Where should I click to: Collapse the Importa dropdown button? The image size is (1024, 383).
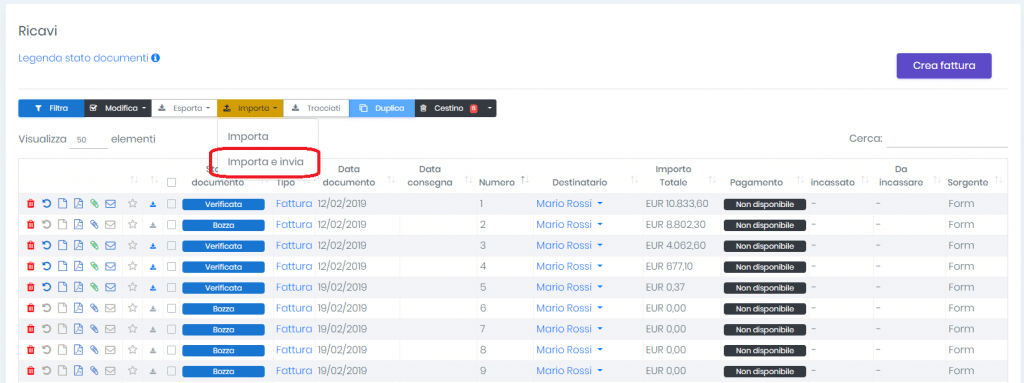pos(250,108)
